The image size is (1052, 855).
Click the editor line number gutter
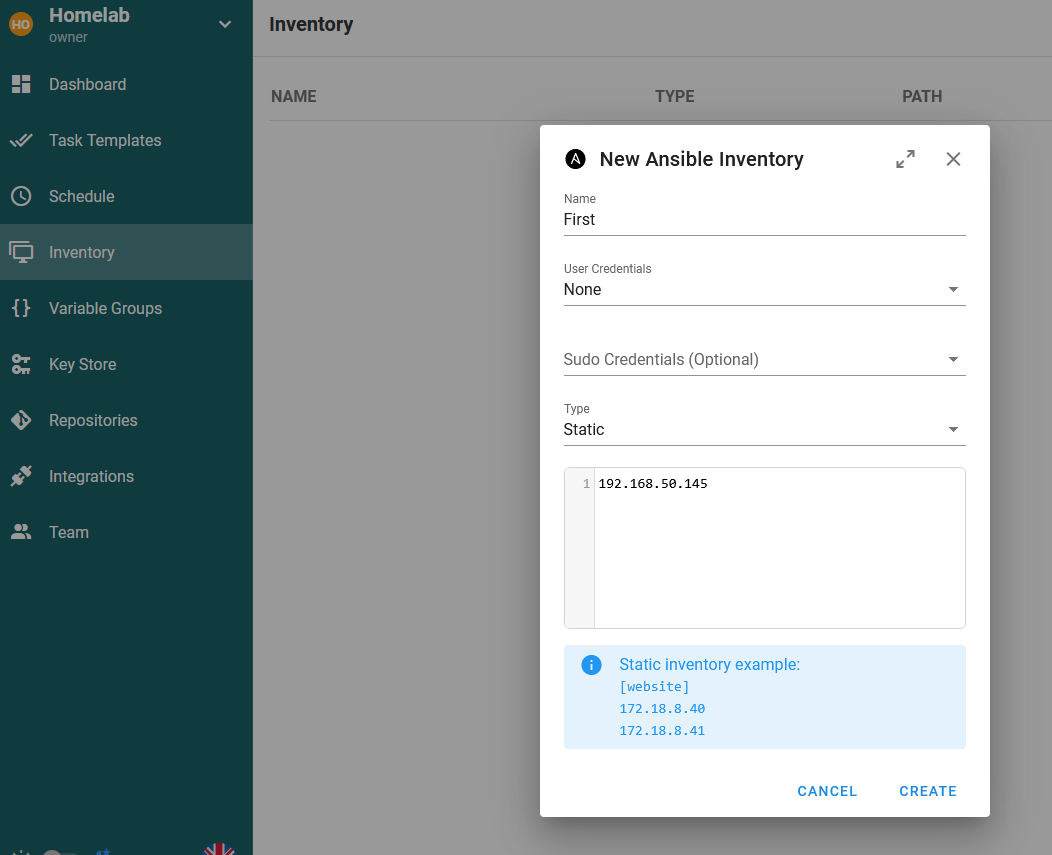click(x=580, y=548)
